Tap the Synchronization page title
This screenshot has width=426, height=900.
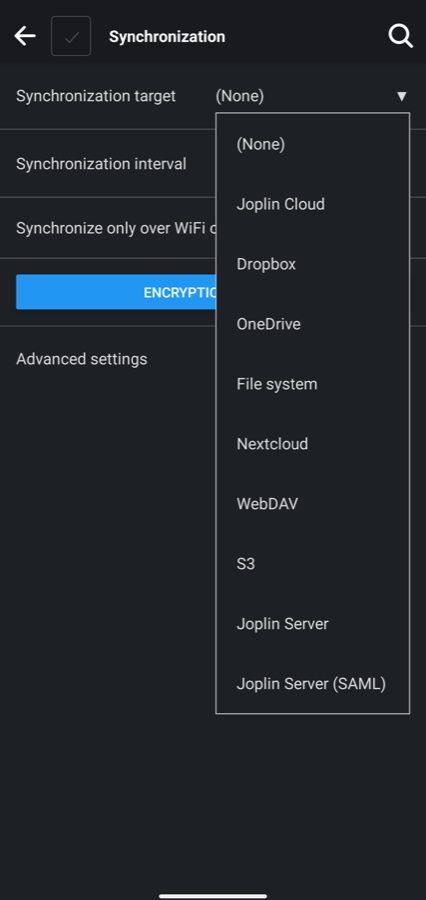coord(167,37)
